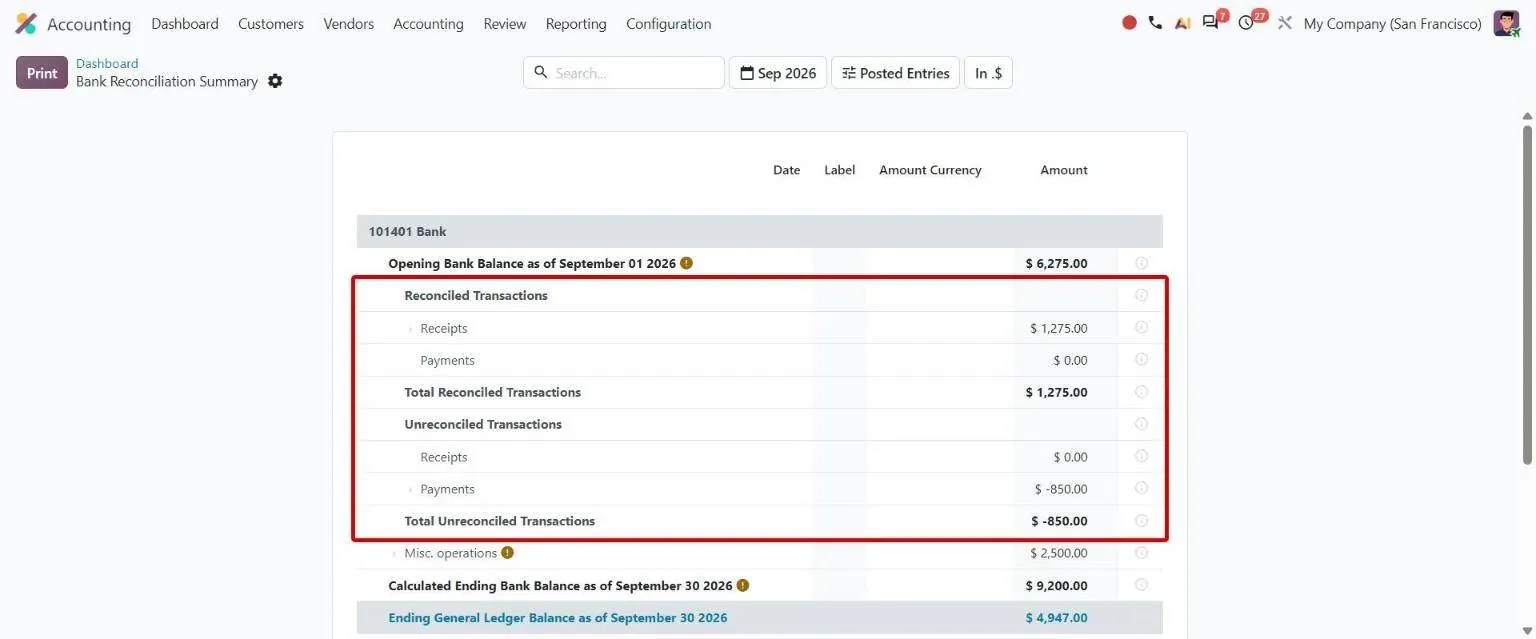The width and height of the screenshot is (1536, 639).
Task: Click the $ 4,947.00 ledger balance amount
Action: [1057, 618]
